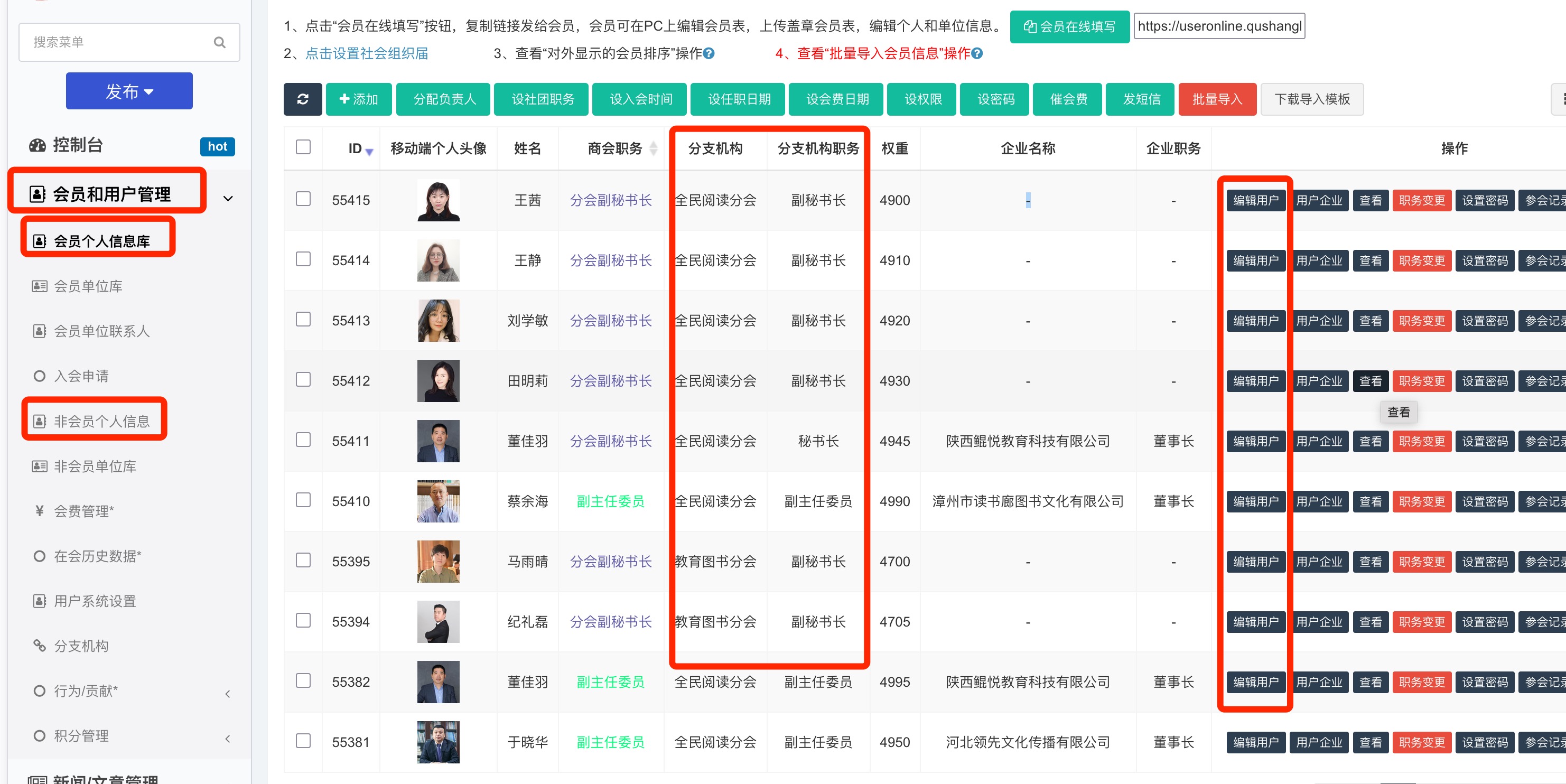Click the refresh icon button
The width and height of the screenshot is (1566, 784).
tap(303, 99)
